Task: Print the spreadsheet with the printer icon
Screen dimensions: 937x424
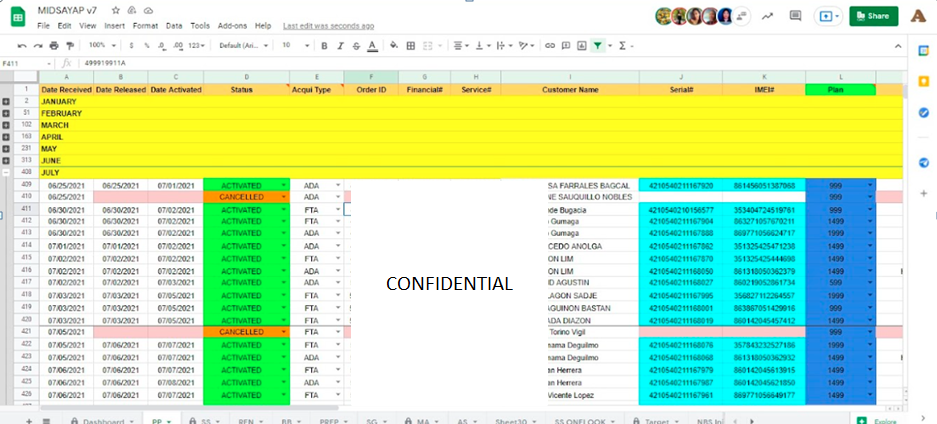Action: click(x=54, y=45)
